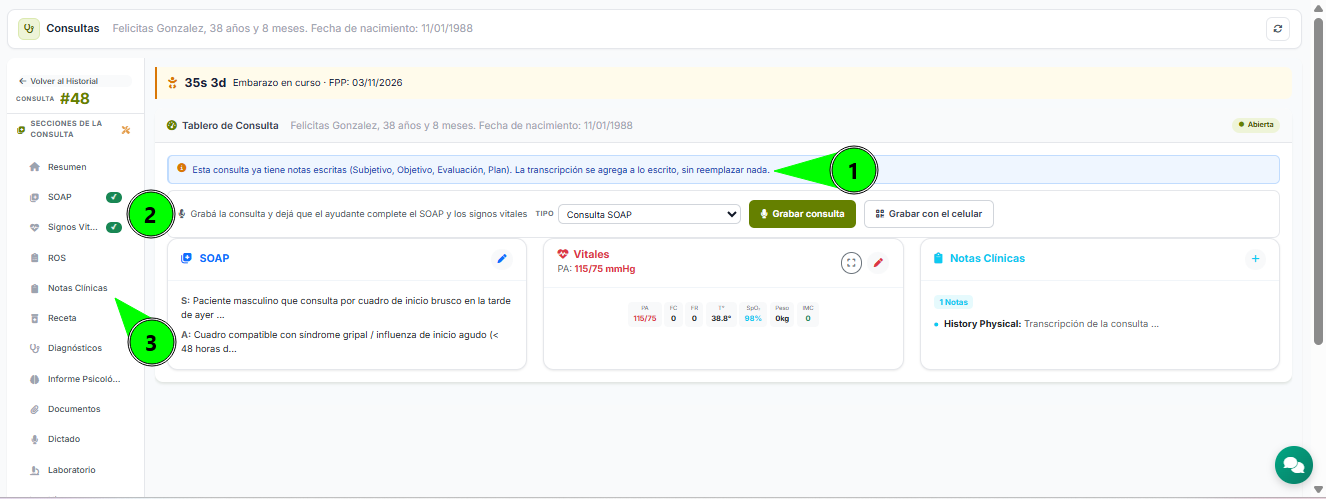
Task: Click the Notas Clínicas card title
Action: [987, 258]
